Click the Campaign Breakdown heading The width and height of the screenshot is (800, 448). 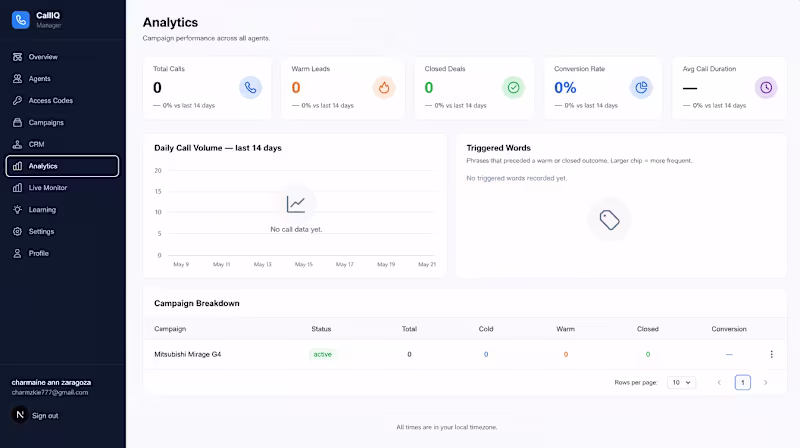[196, 303]
